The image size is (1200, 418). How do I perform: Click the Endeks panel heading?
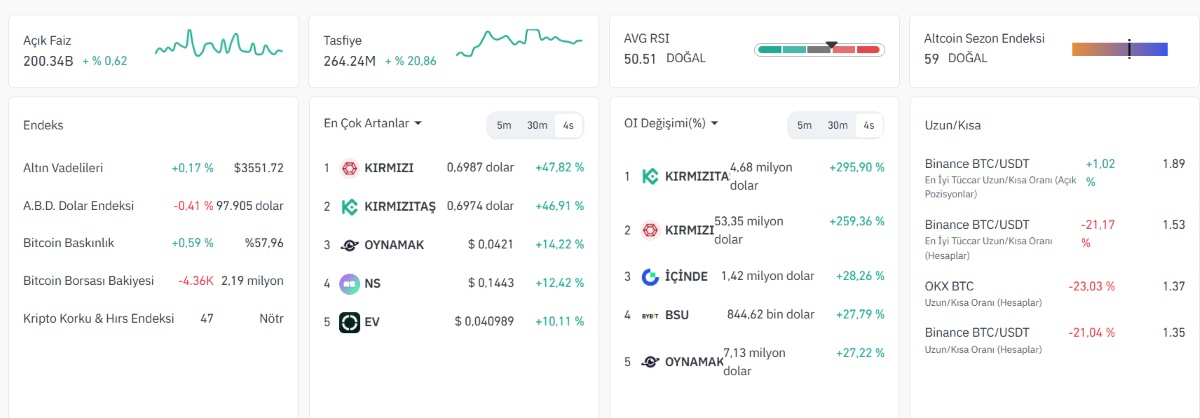tap(43, 125)
